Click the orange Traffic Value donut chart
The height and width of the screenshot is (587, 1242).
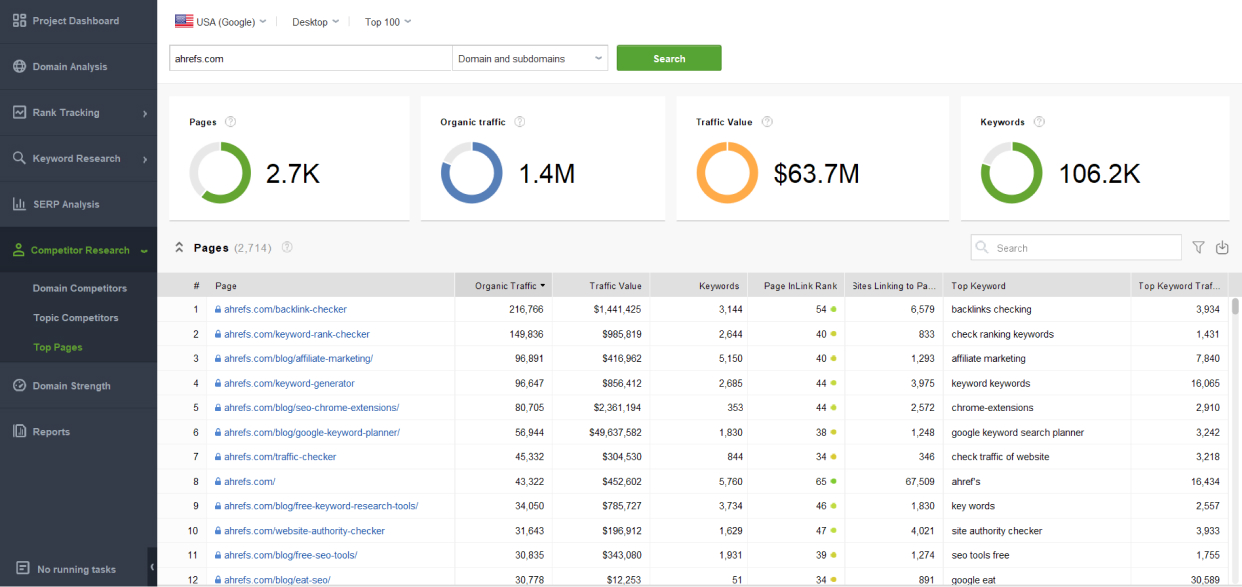point(728,173)
